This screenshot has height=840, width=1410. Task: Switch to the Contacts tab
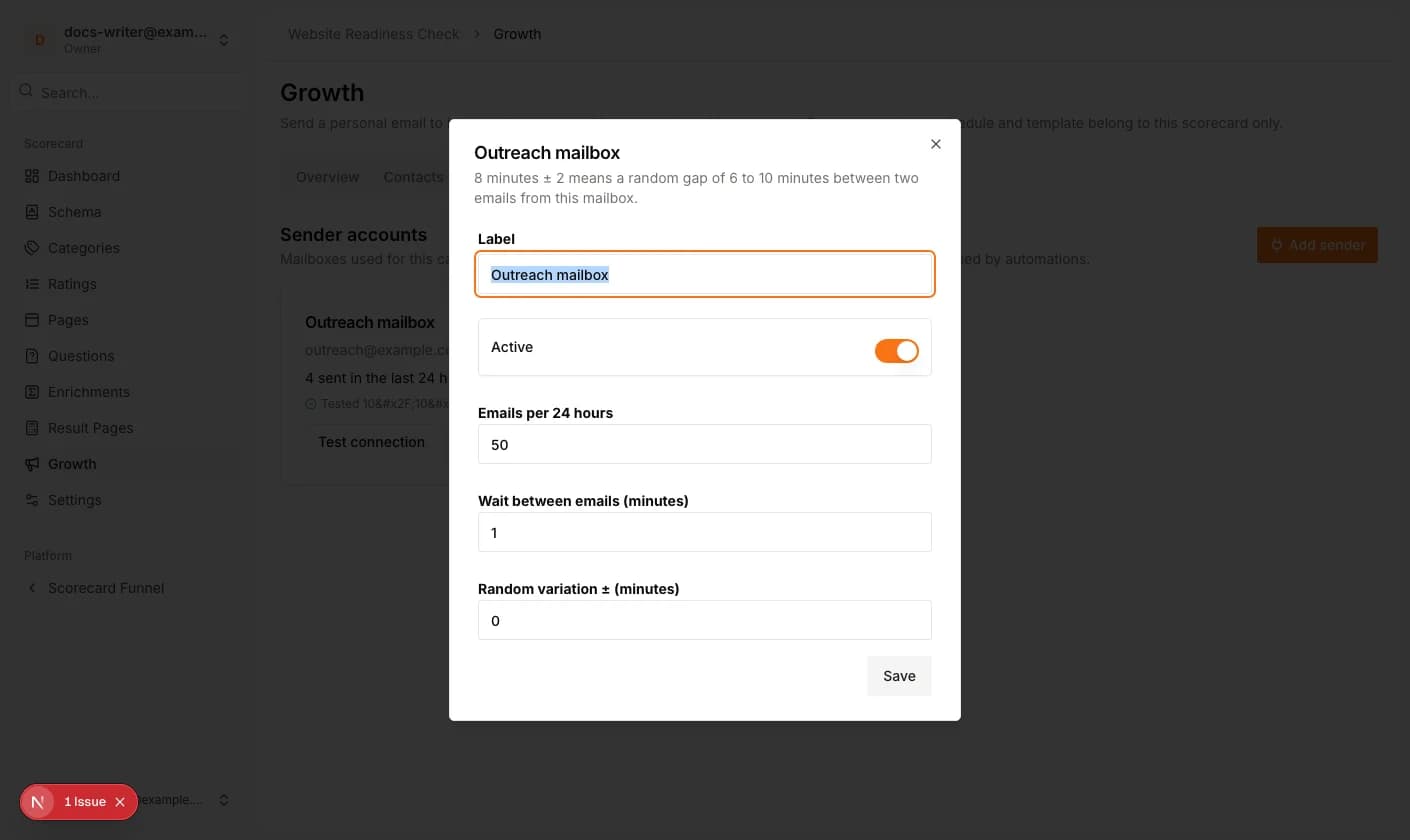click(413, 177)
